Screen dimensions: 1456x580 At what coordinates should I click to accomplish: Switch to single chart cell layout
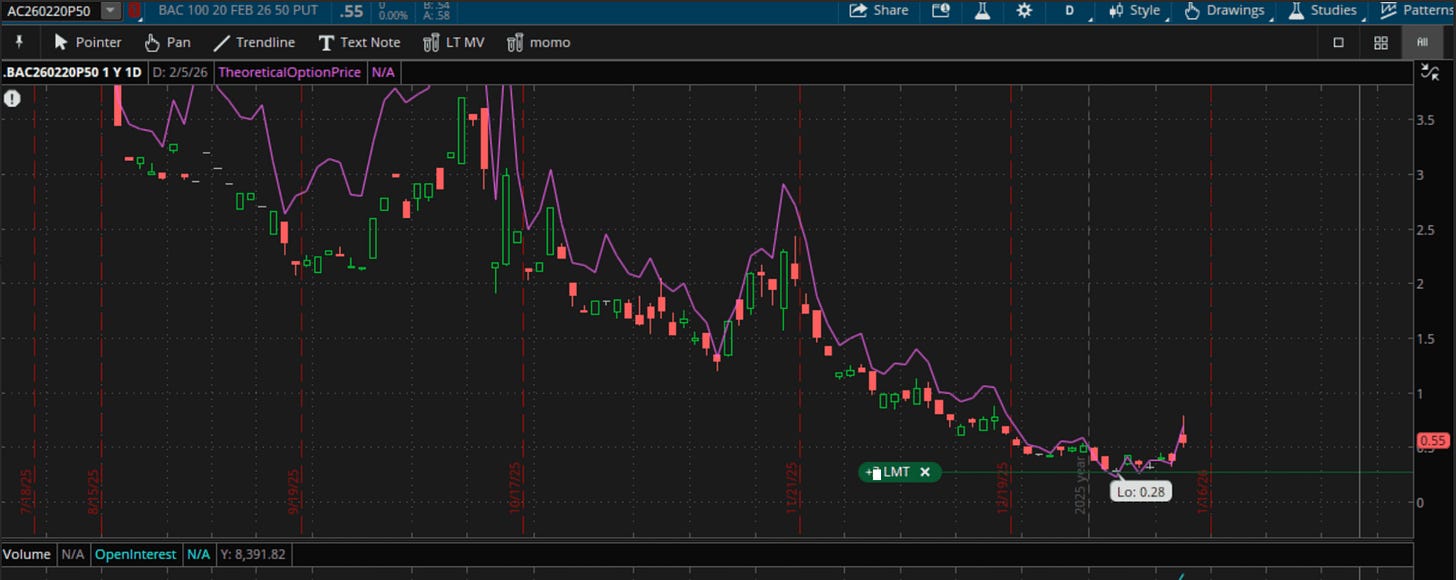(1339, 42)
